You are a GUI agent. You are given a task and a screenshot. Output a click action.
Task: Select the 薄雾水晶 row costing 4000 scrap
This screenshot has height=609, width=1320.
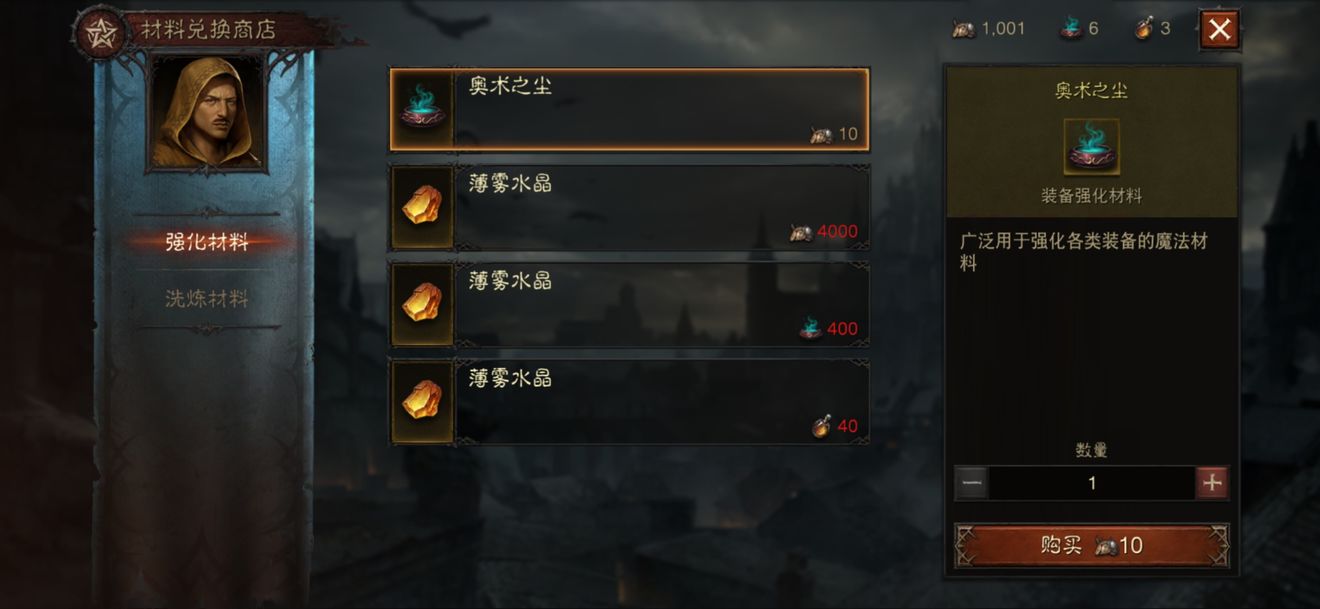coord(630,207)
